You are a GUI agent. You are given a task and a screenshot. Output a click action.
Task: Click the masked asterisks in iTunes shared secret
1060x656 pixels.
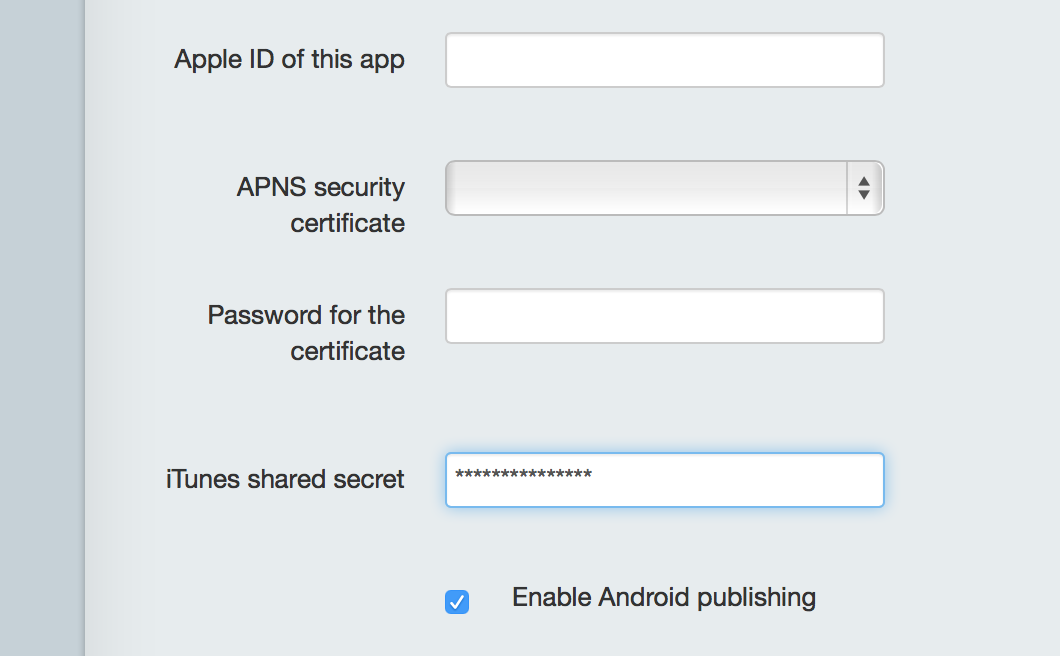tap(524, 475)
